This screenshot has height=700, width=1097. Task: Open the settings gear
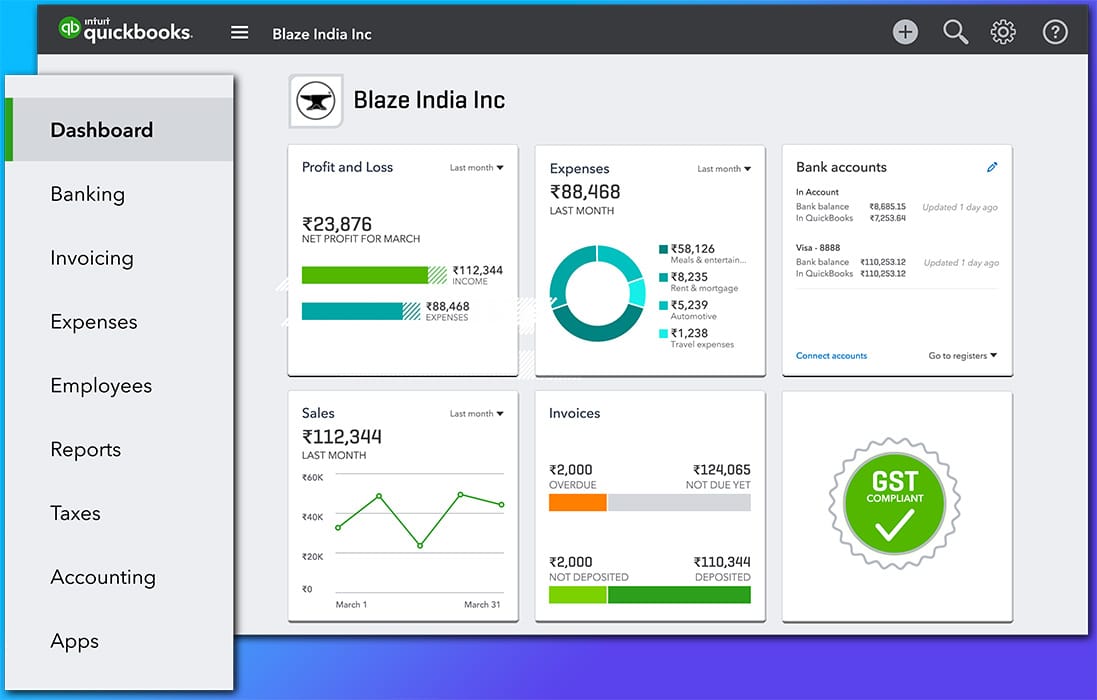[1002, 31]
